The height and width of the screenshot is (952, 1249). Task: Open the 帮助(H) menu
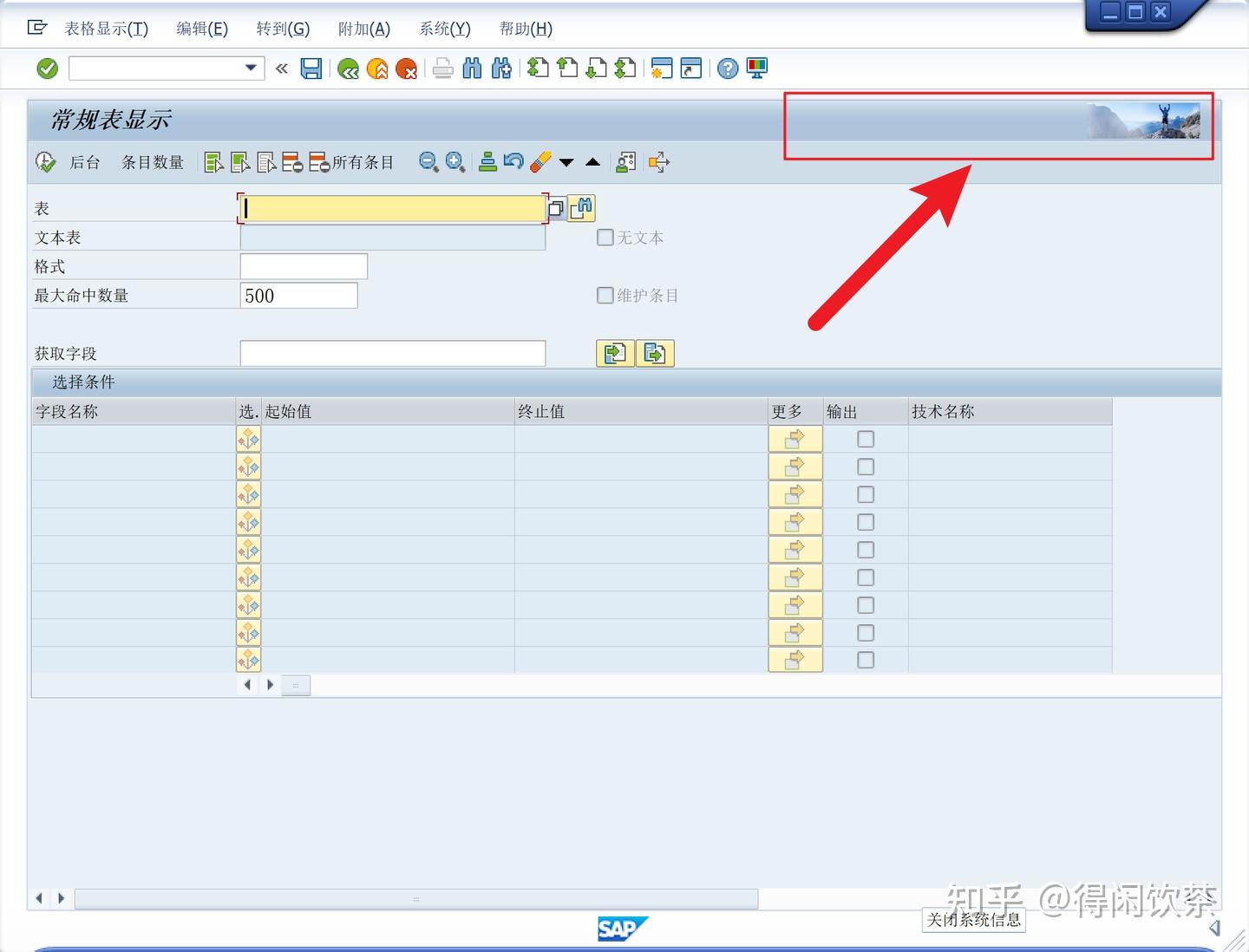[525, 29]
